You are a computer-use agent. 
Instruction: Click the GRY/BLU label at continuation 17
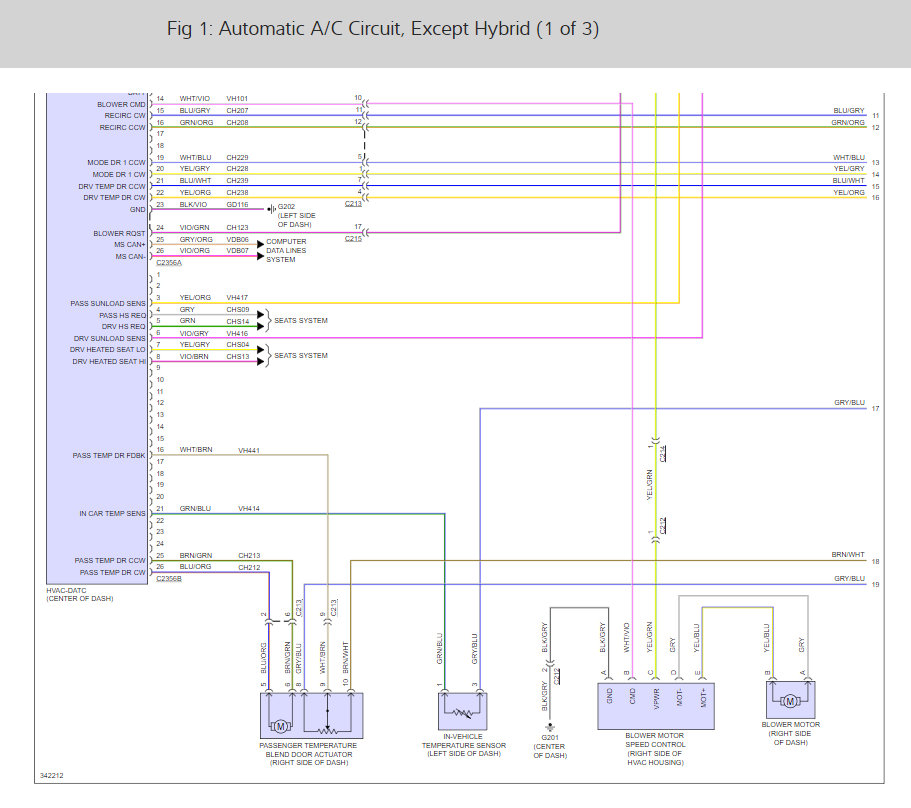pyautogui.click(x=849, y=403)
